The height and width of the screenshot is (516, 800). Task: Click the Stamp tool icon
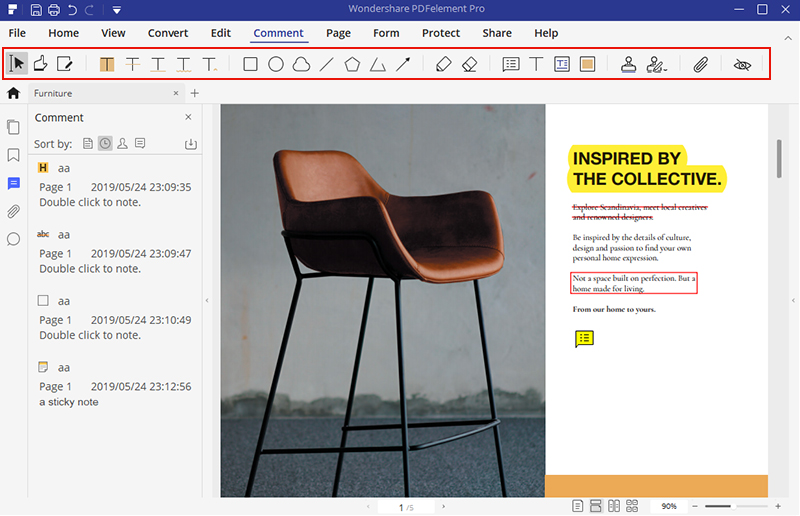pyautogui.click(x=628, y=64)
